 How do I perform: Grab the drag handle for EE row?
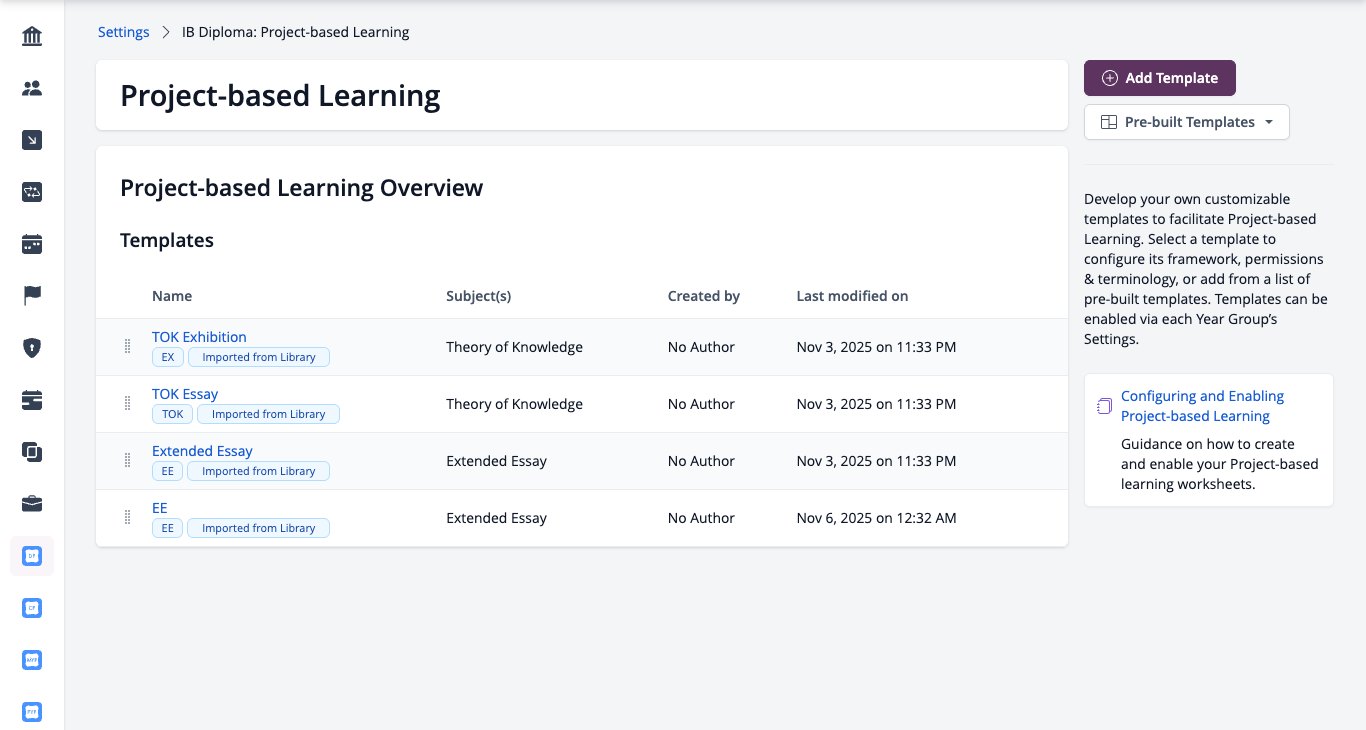(127, 518)
